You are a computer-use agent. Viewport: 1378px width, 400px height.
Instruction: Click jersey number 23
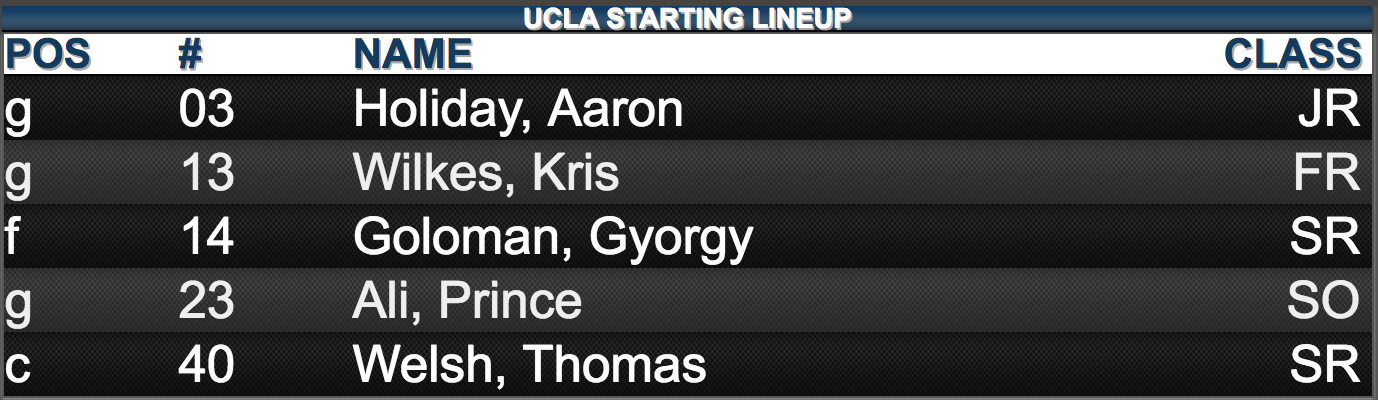(206, 300)
